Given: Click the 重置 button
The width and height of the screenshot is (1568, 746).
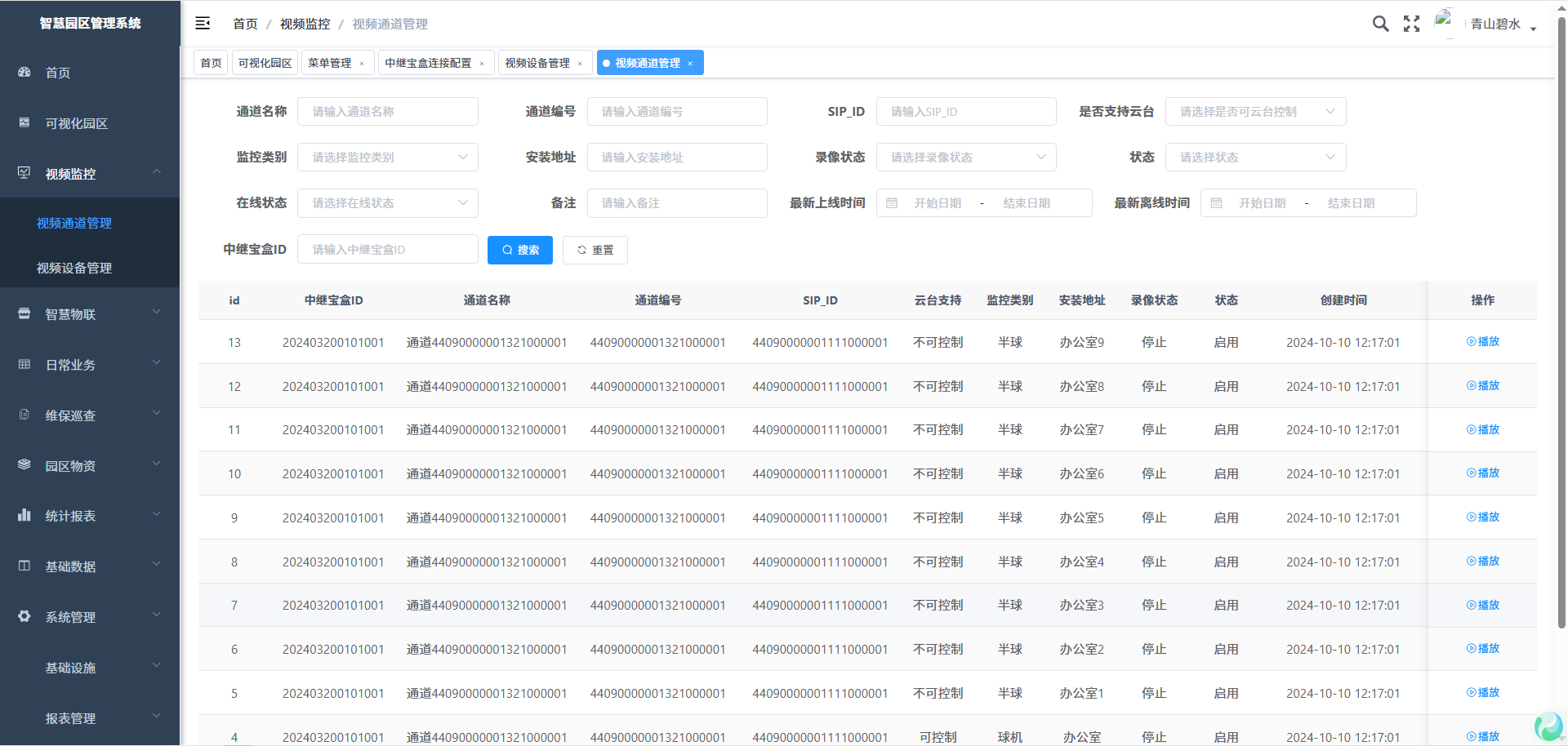Looking at the screenshot, I should 595,250.
